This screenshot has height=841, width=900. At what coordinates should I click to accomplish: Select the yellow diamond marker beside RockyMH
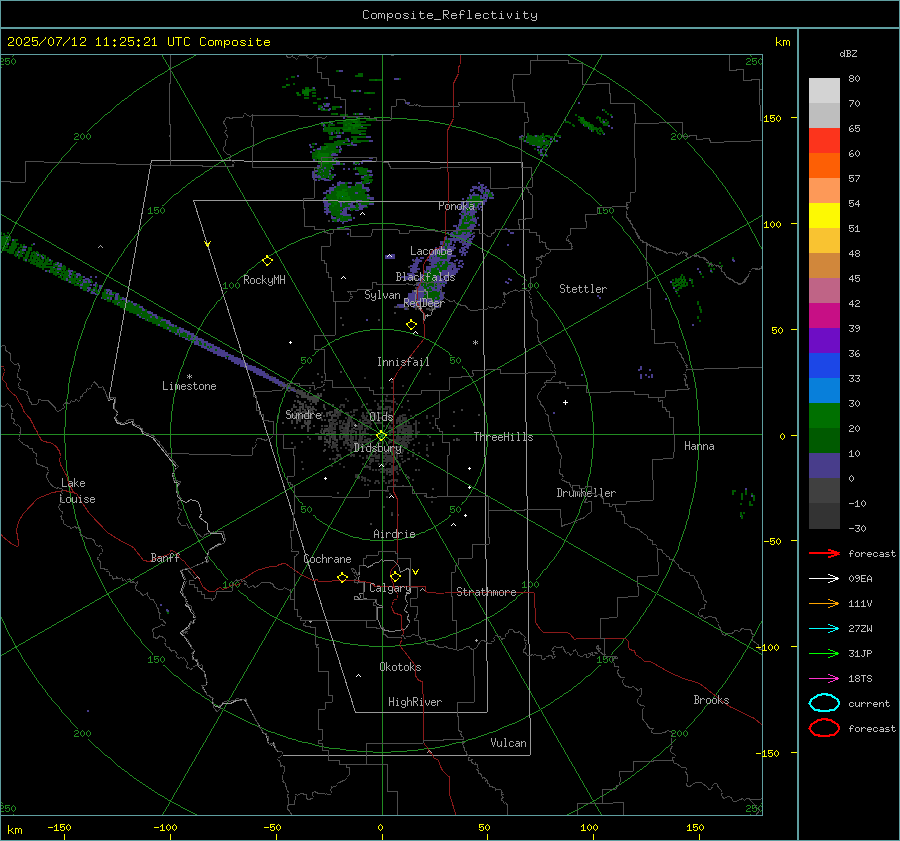coord(267,261)
